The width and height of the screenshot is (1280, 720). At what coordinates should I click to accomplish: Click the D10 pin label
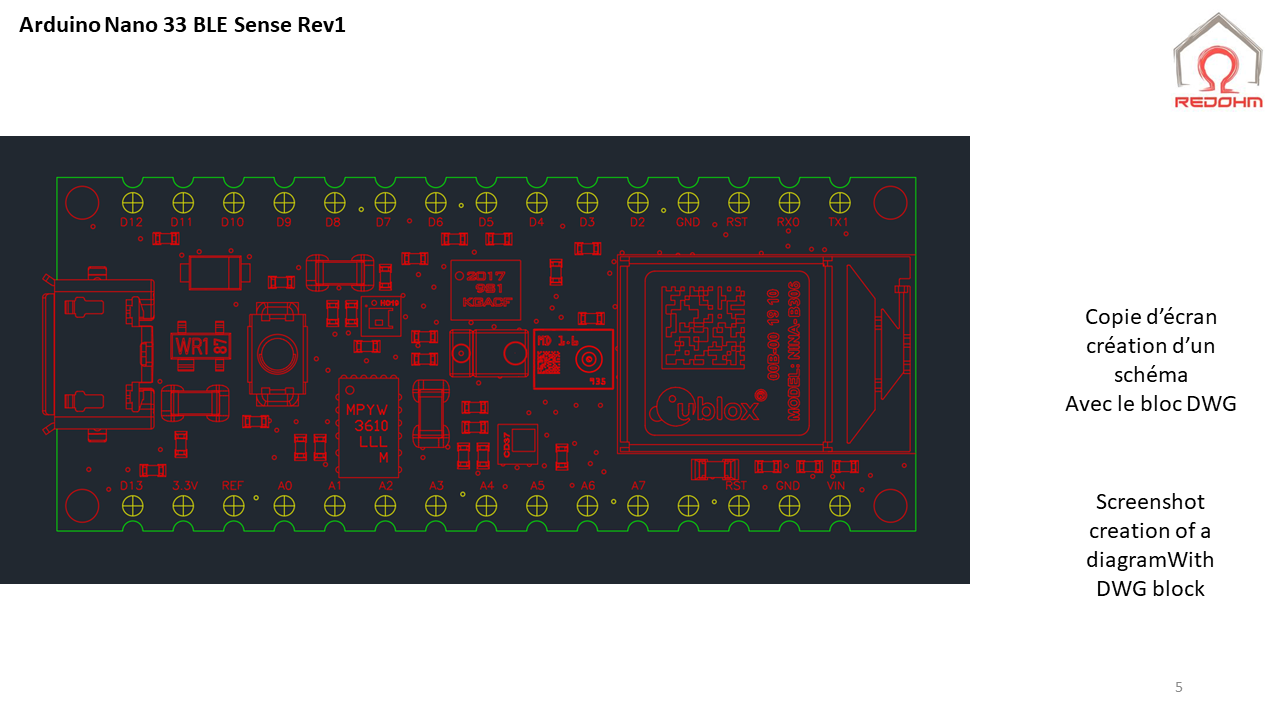(x=232, y=222)
